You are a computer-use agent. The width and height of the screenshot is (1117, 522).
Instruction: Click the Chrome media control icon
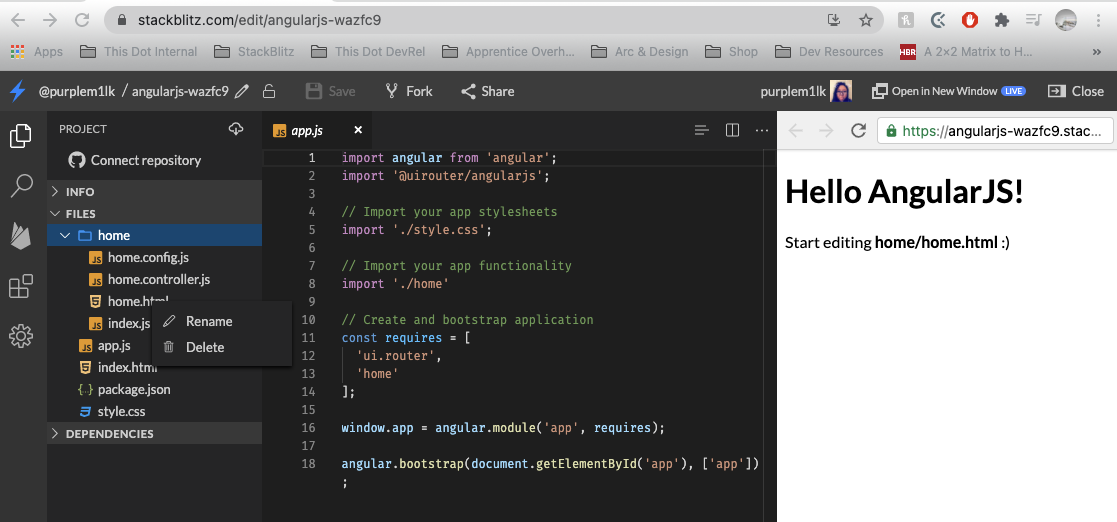tap(1034, 20)
